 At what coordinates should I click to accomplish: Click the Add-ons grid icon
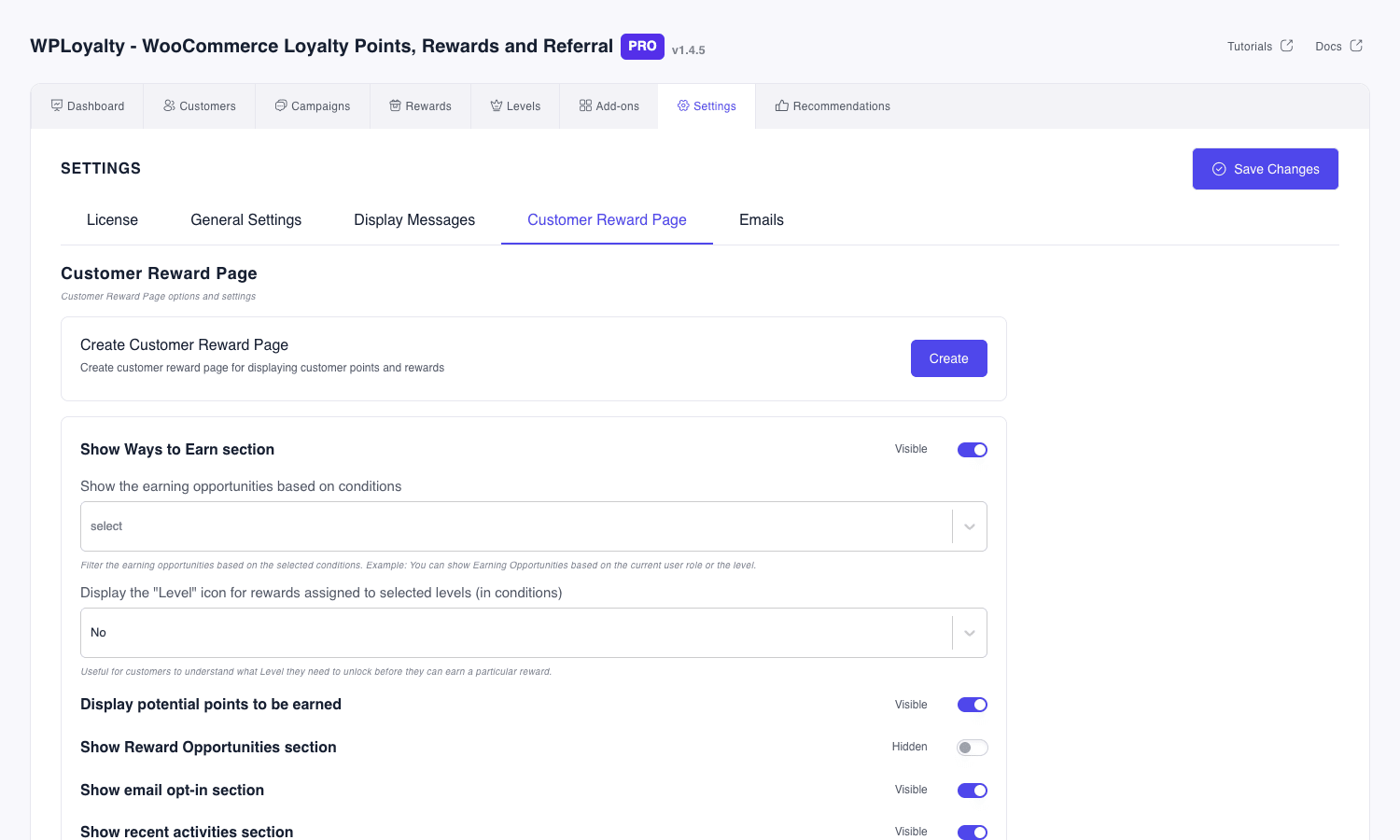pyautogui.click(x=585, y=105)
